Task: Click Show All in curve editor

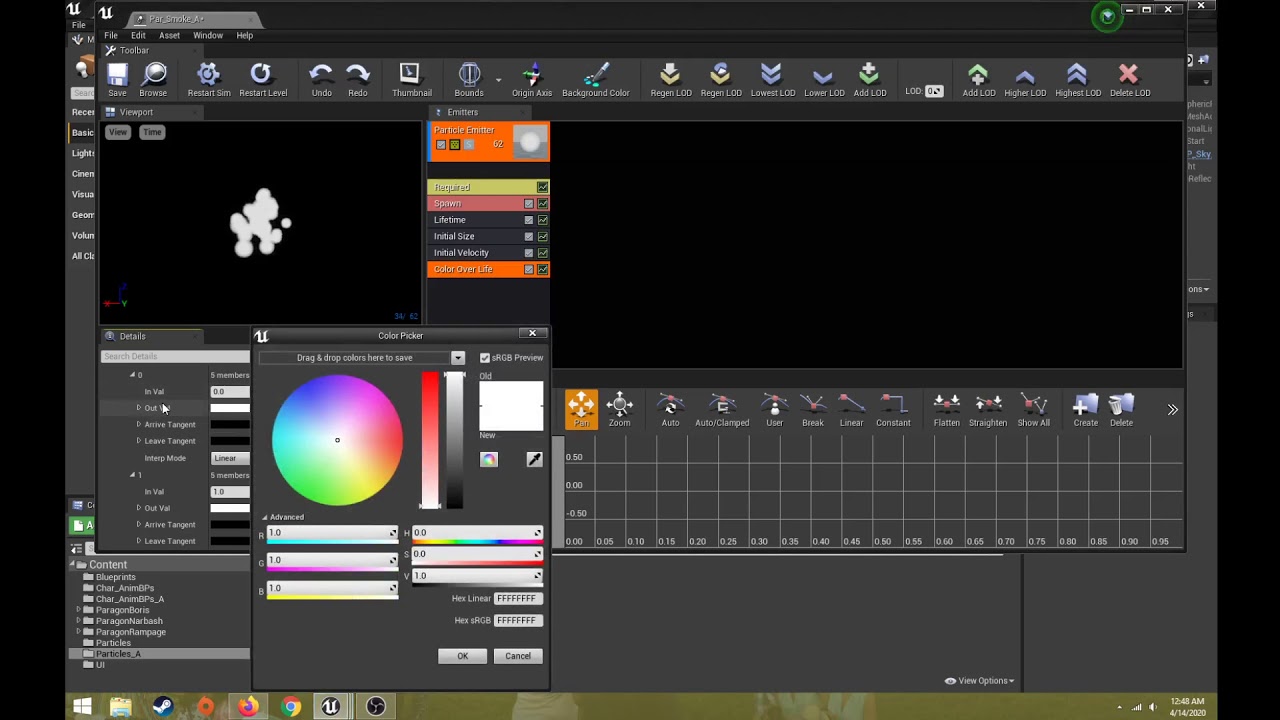Action: tap(1033, 409)
